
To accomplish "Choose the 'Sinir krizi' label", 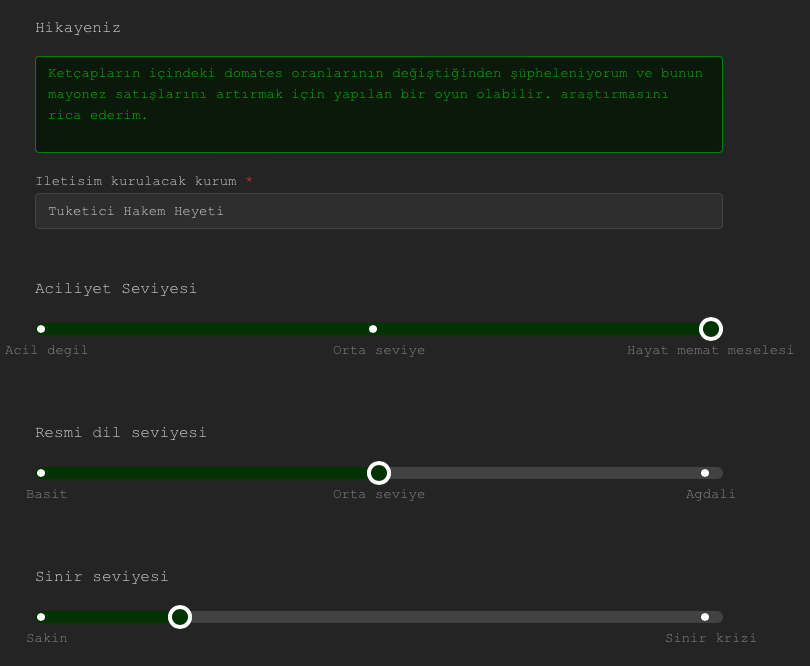I will click(x=710, y=638).
